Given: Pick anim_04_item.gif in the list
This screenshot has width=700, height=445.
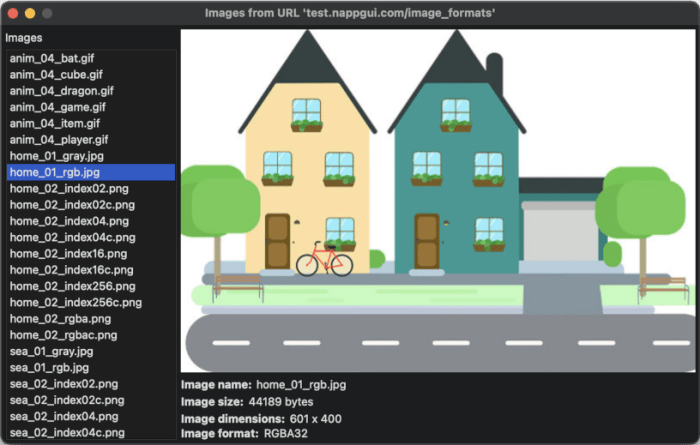Looking at the screenshot, I should click(x=55, y=123).
